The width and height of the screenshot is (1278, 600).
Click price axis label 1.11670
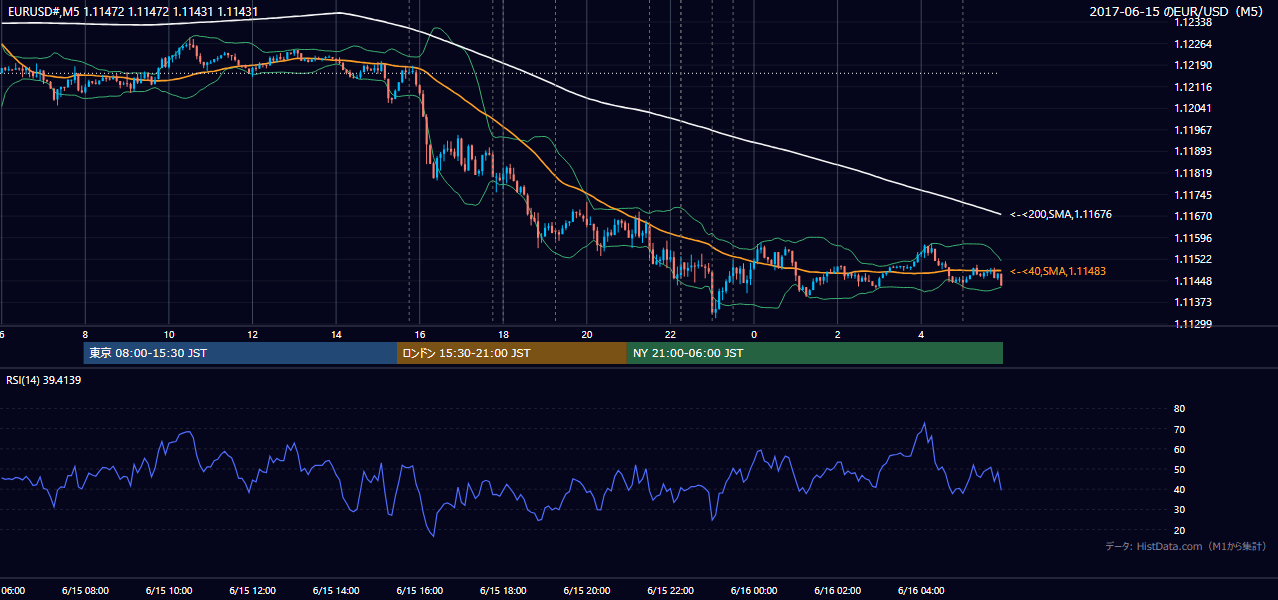coord(1193,216)
